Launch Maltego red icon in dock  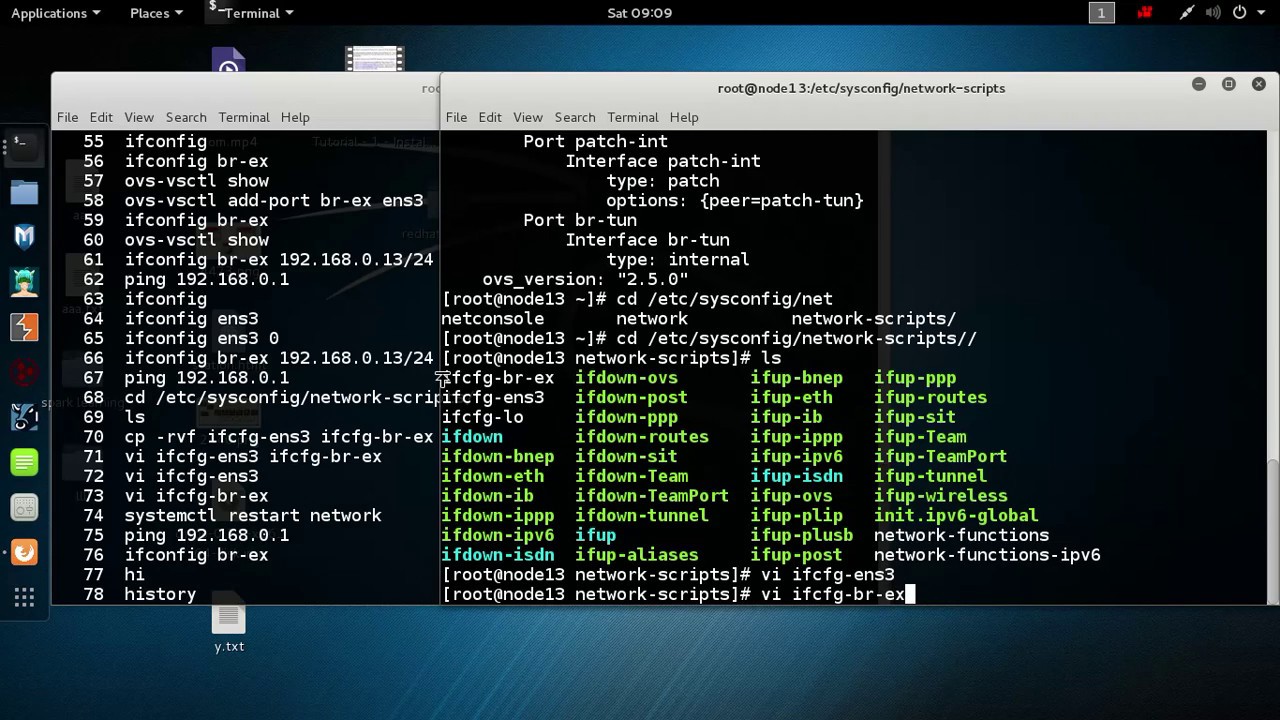pyautogui.click(x=24, y=372)
